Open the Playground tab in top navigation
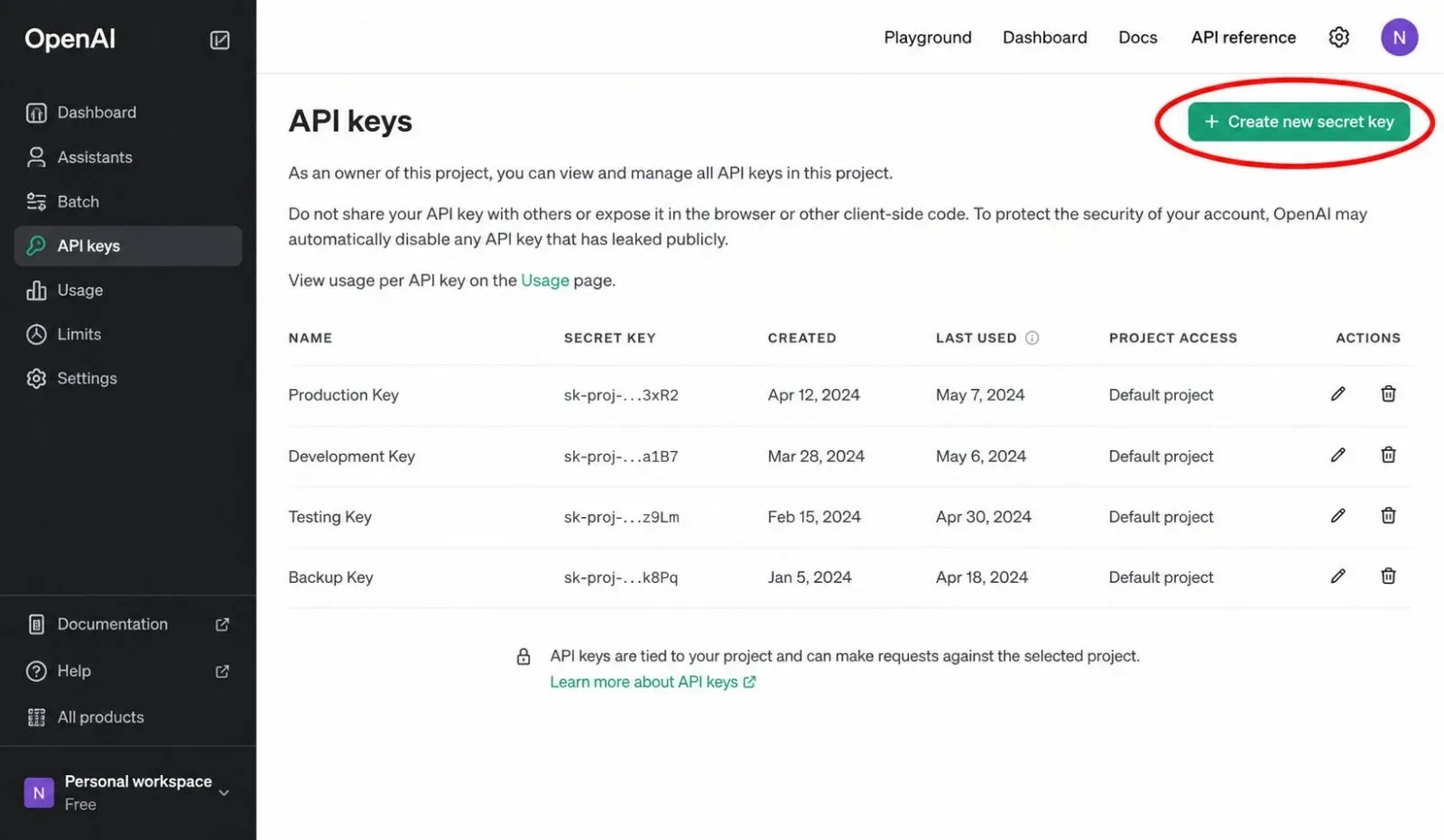 click(x=928, y=37)
